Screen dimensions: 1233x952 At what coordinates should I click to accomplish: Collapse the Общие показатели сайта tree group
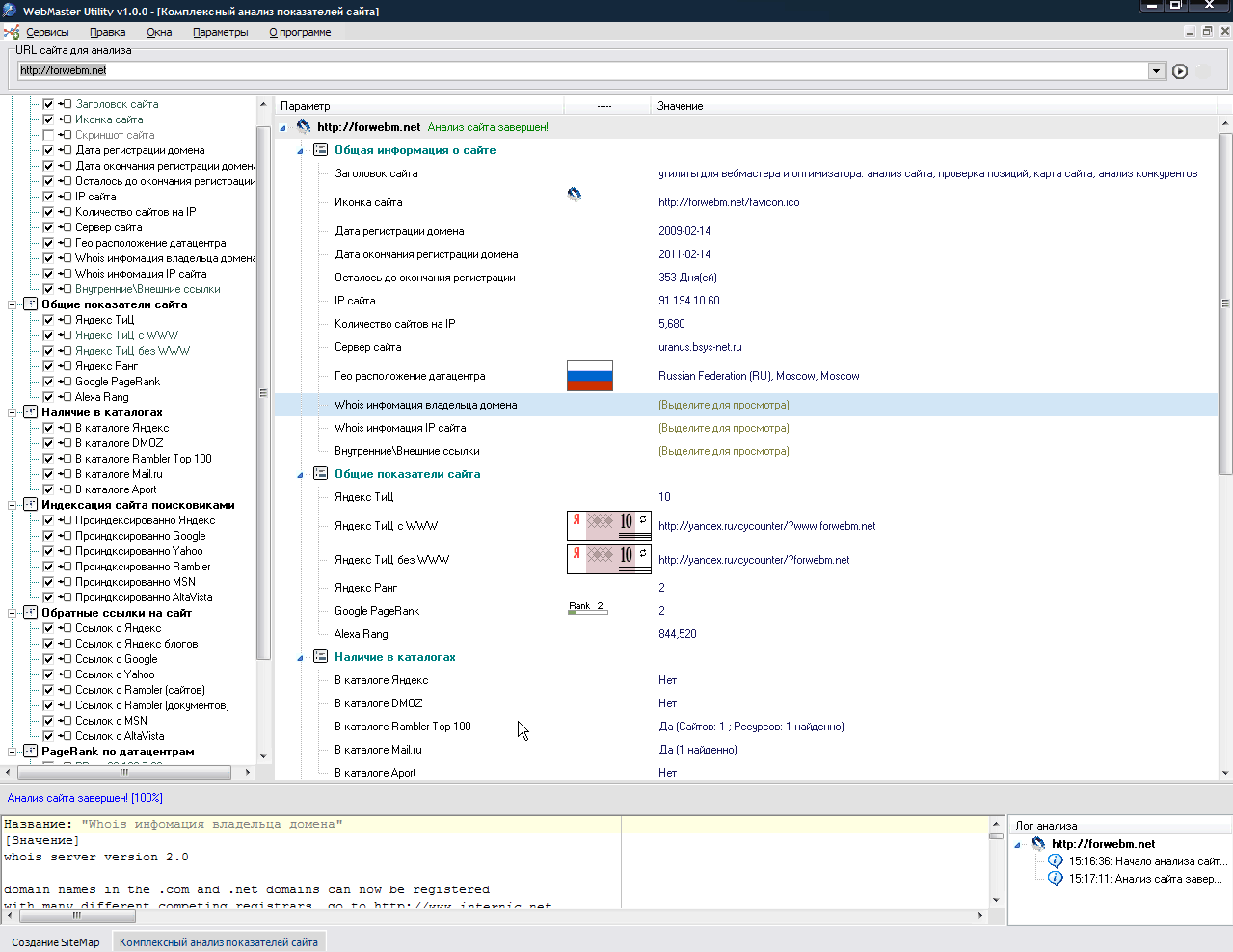(13, 304)
